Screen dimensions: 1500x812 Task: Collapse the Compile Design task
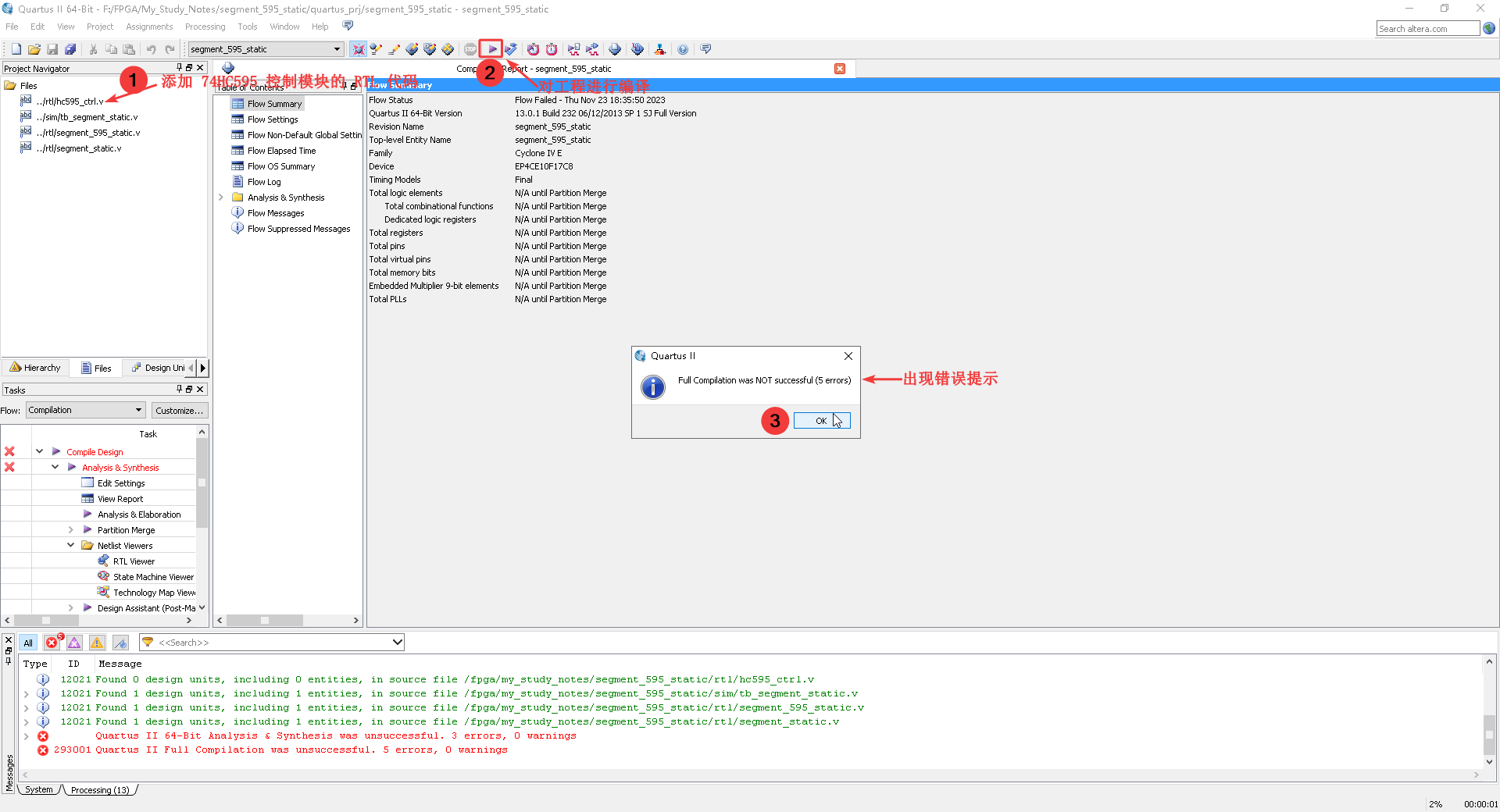39,451
